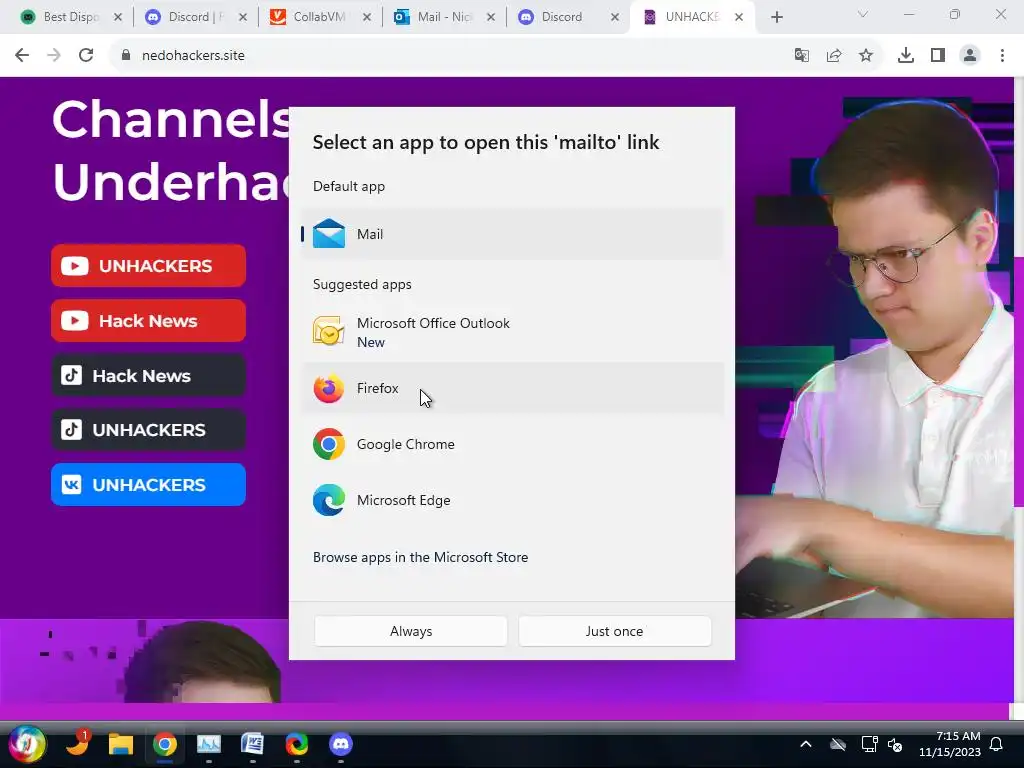This screenshot has width=1024, height=768.
Task: Open the monitor graph taskbar app
Action: (209, 744)
